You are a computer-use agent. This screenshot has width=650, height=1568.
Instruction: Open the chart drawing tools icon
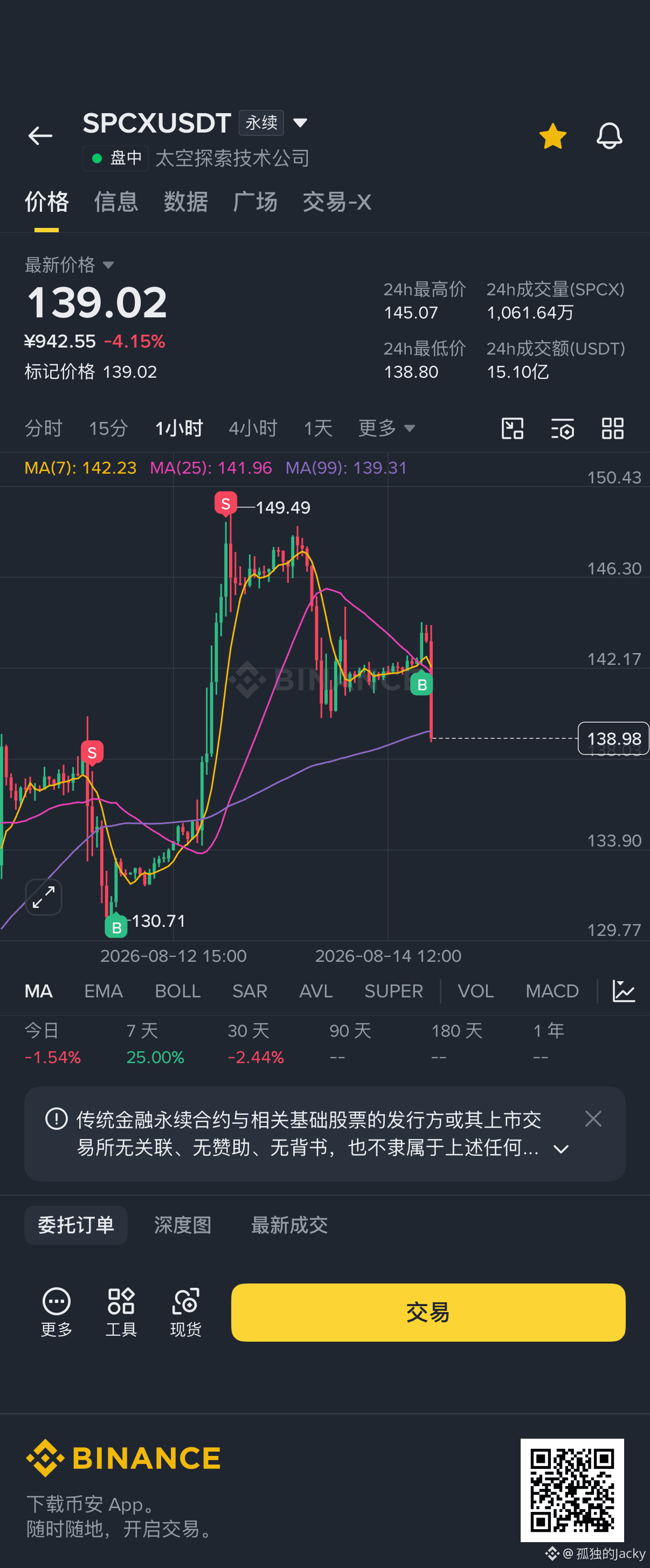pos(513,428)
